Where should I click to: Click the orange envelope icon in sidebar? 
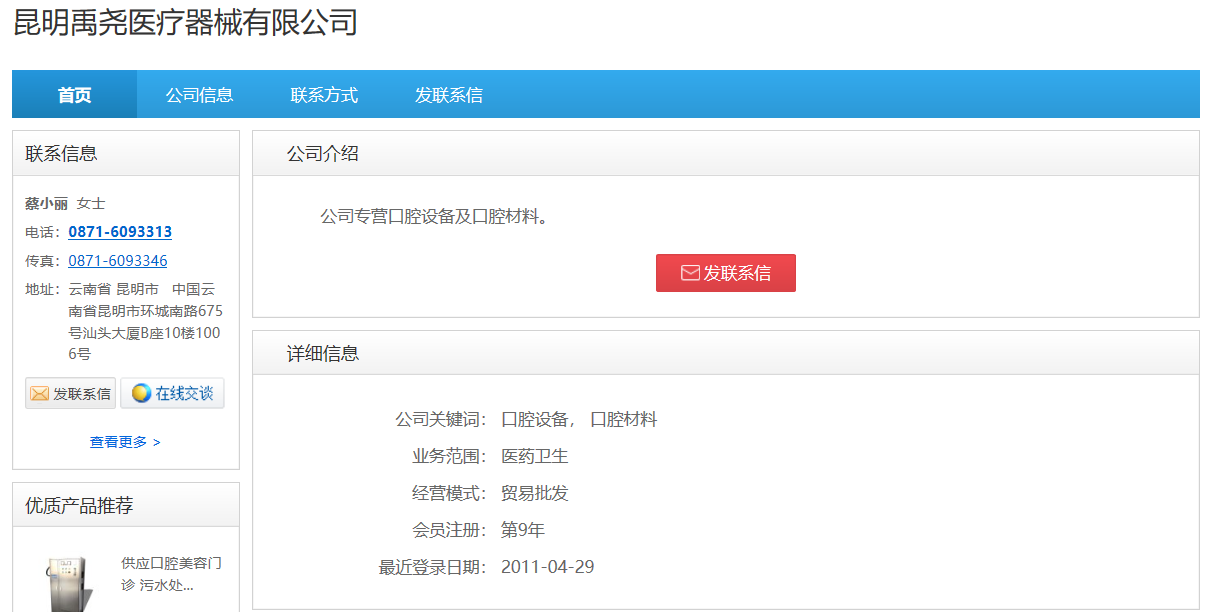click(40, 394)
